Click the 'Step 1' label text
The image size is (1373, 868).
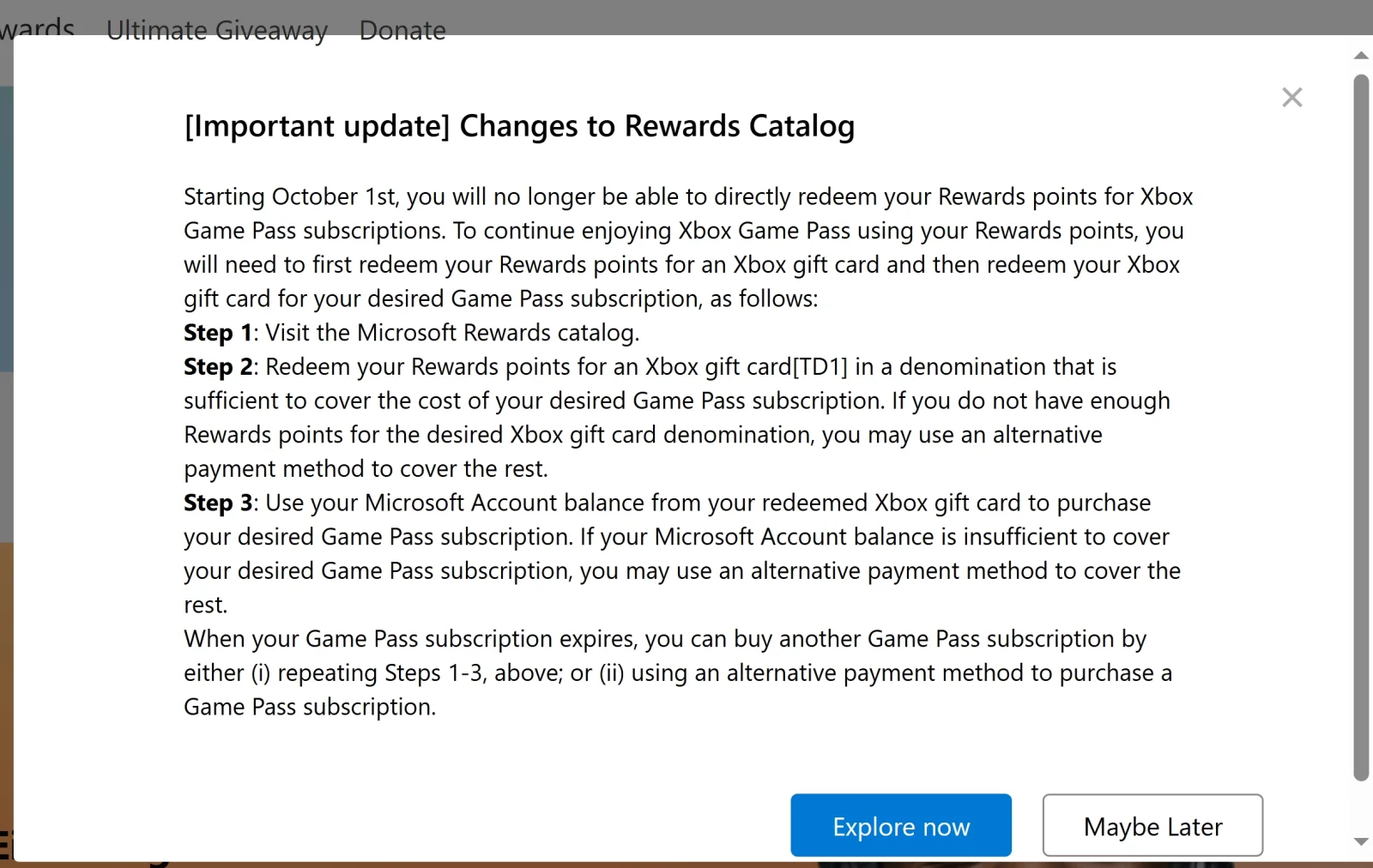pyautogui.click(x=218, y=333)
